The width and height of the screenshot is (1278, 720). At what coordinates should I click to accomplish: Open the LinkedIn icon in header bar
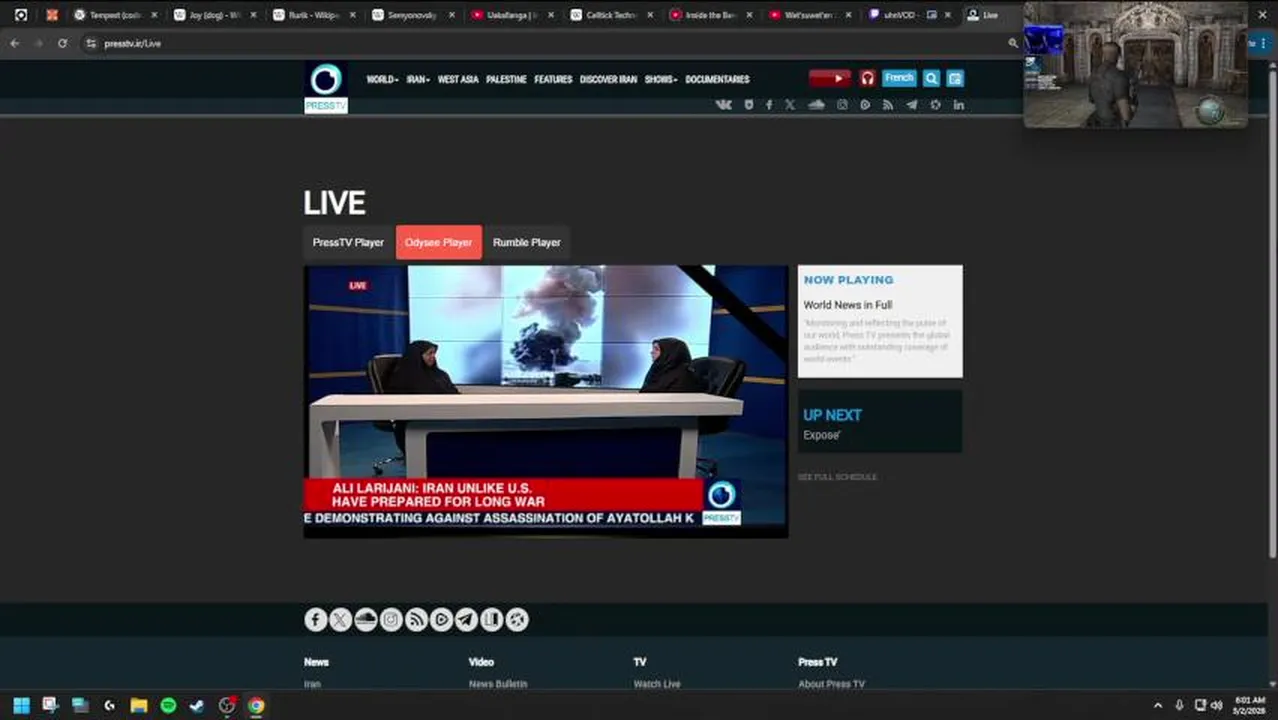tap(959, 105)
